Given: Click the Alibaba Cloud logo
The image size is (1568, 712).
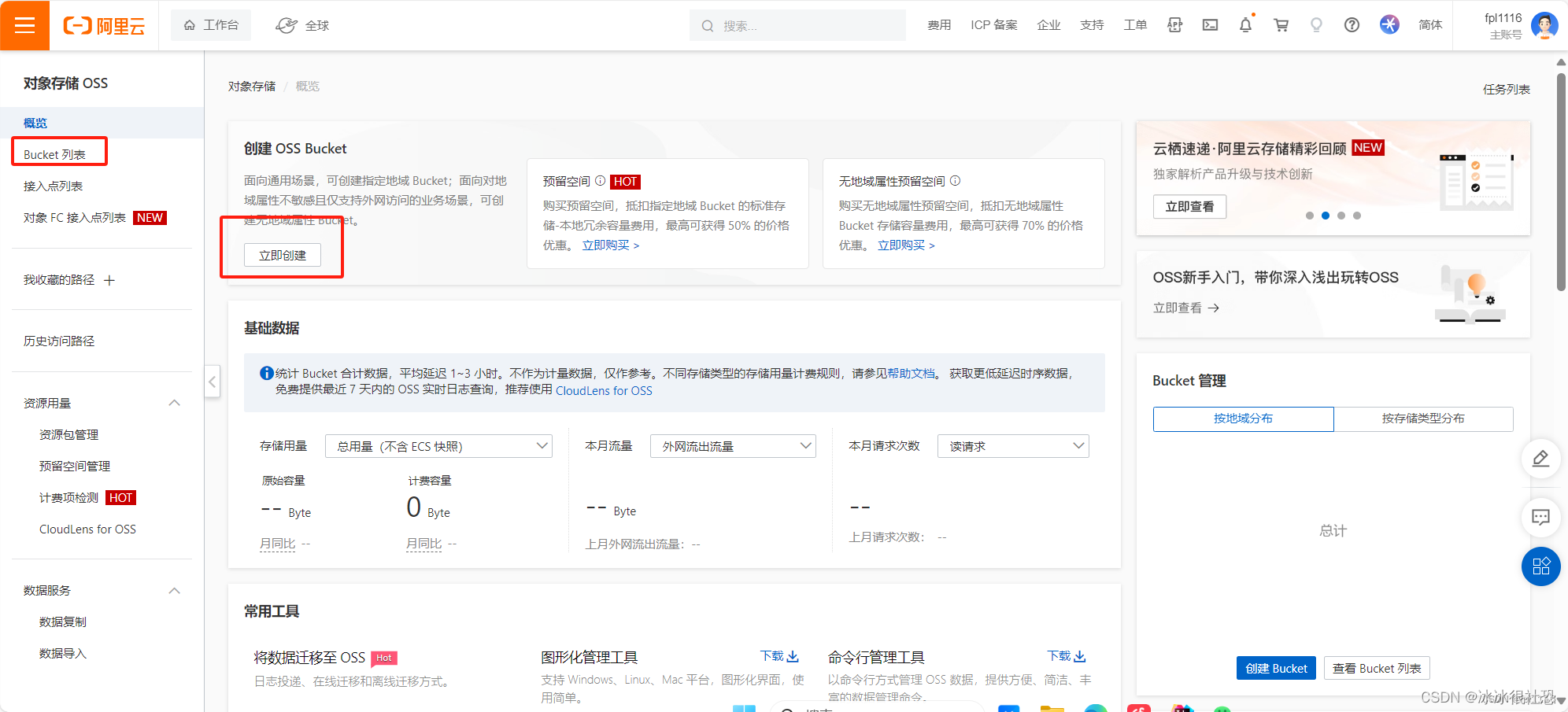Looking at the screenshot, I should tap(104, 26).
